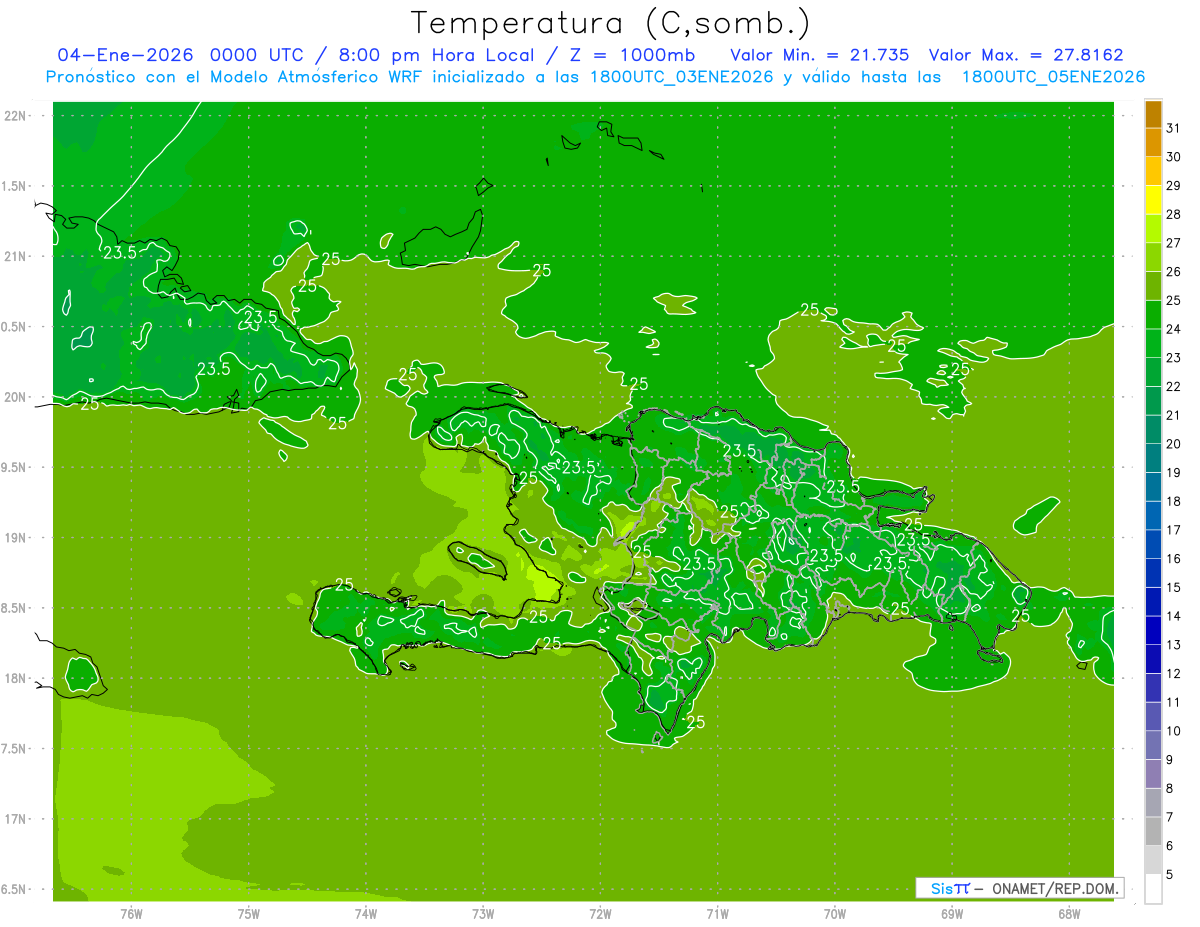The width and height of the screenshot is (1200, 927).
Task: Click the '17N' latitude axis label
Action: click(16, 819)
